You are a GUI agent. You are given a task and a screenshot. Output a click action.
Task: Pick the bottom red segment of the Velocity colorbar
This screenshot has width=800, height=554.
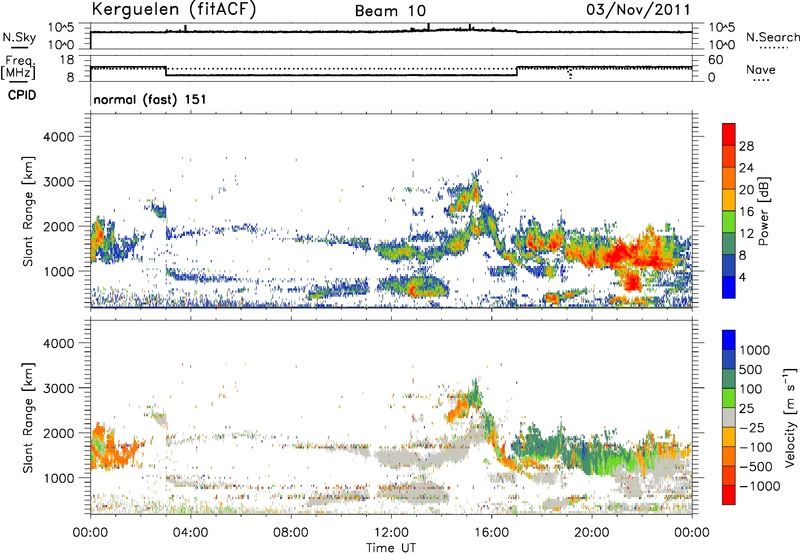coord(729,495)
